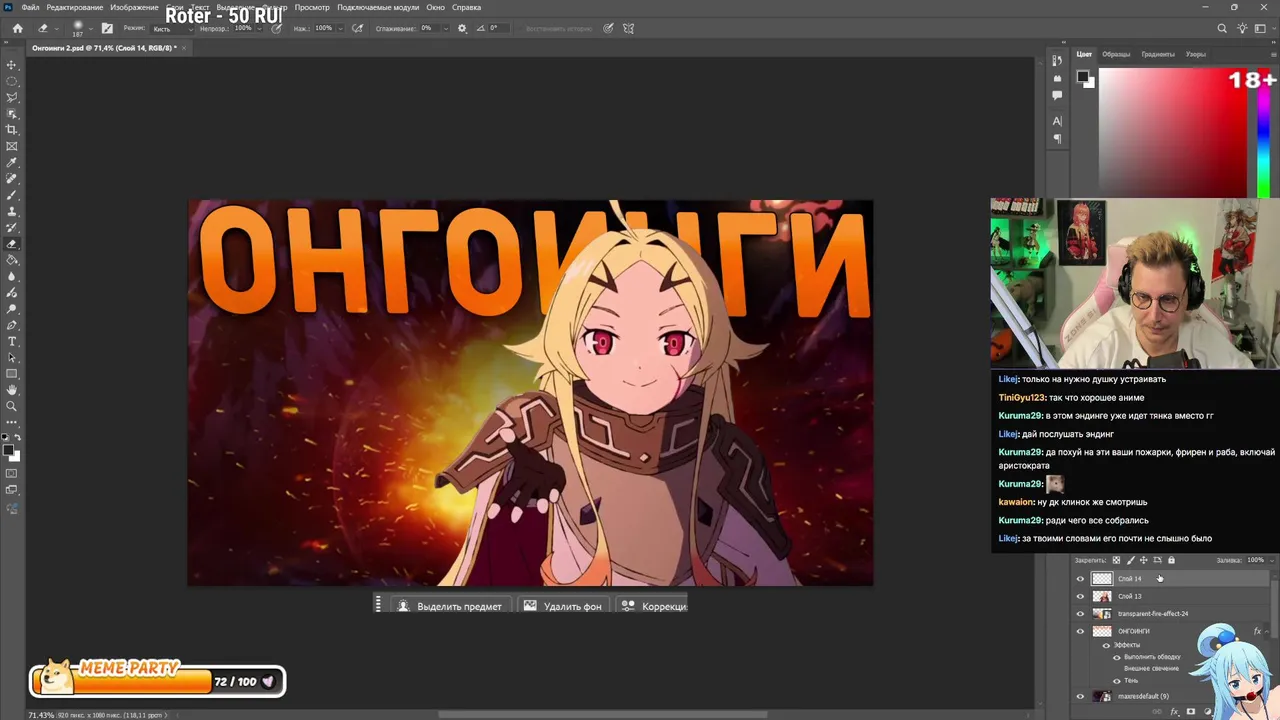This screenshot has height=720, width=1280.
Task: Select the Type tool
Action: coord(12,341)
